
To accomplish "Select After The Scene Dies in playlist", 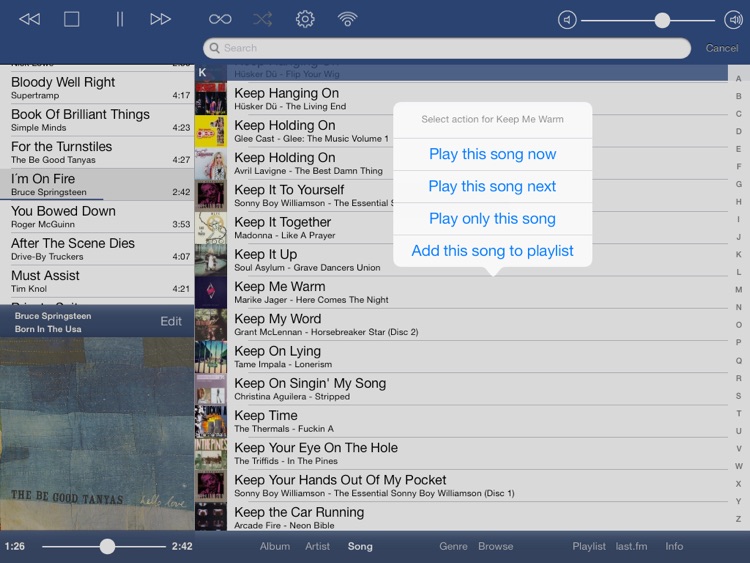I will coord(97,249).
